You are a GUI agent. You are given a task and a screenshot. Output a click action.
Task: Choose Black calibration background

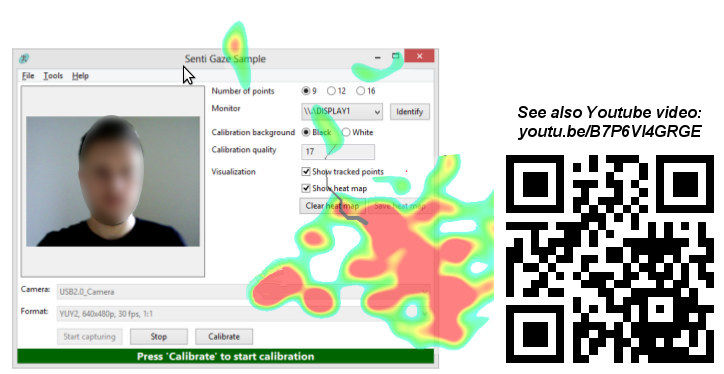306,133
